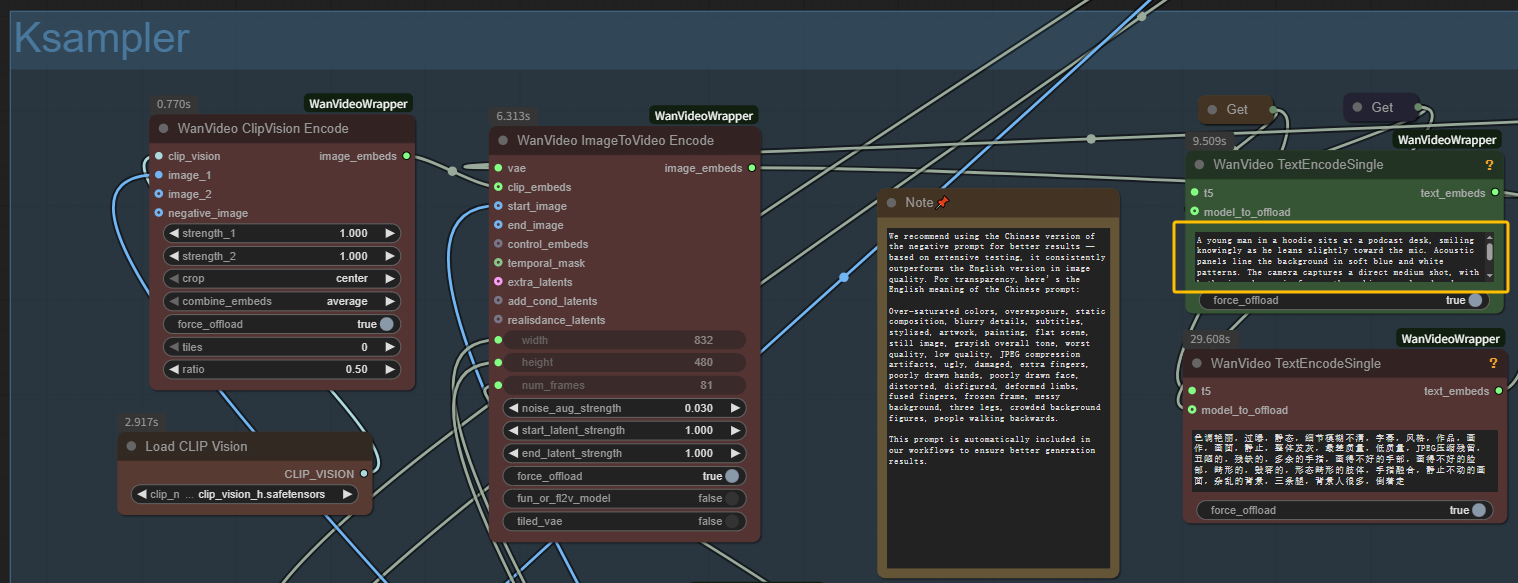Image resolution: width=1518 pixels, height=583 pixels.
Task: Collapse the WanVideo ImageToVideo Encode node via title dot
Action: (503, 140)
